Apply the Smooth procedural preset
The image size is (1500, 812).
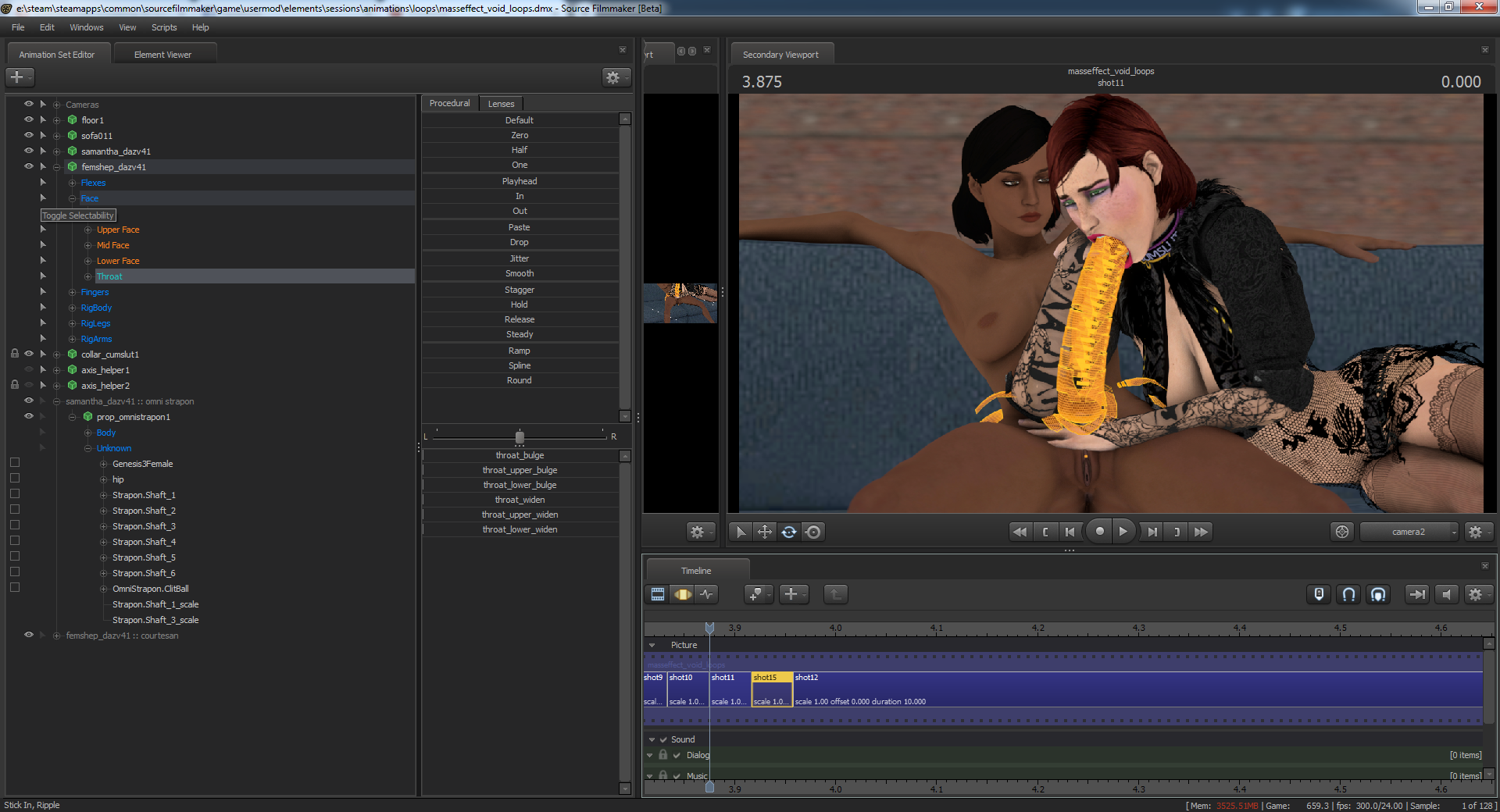point(520,273)
